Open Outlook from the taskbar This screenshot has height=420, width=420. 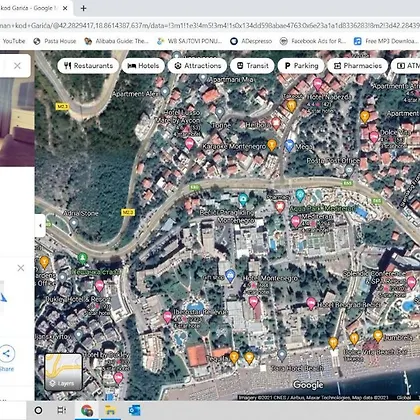click(x=134, y=410)
